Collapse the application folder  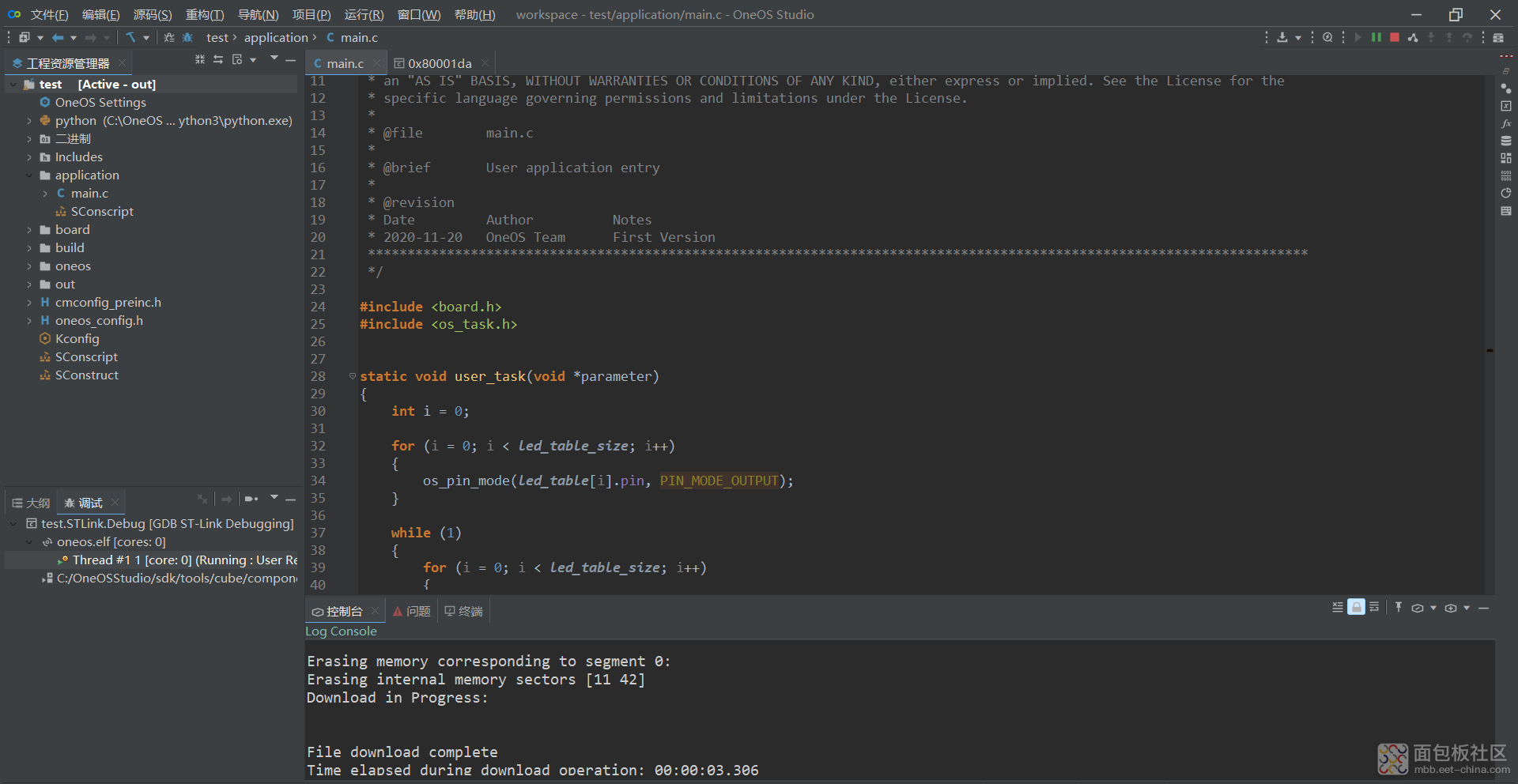(x=29, y=175)
